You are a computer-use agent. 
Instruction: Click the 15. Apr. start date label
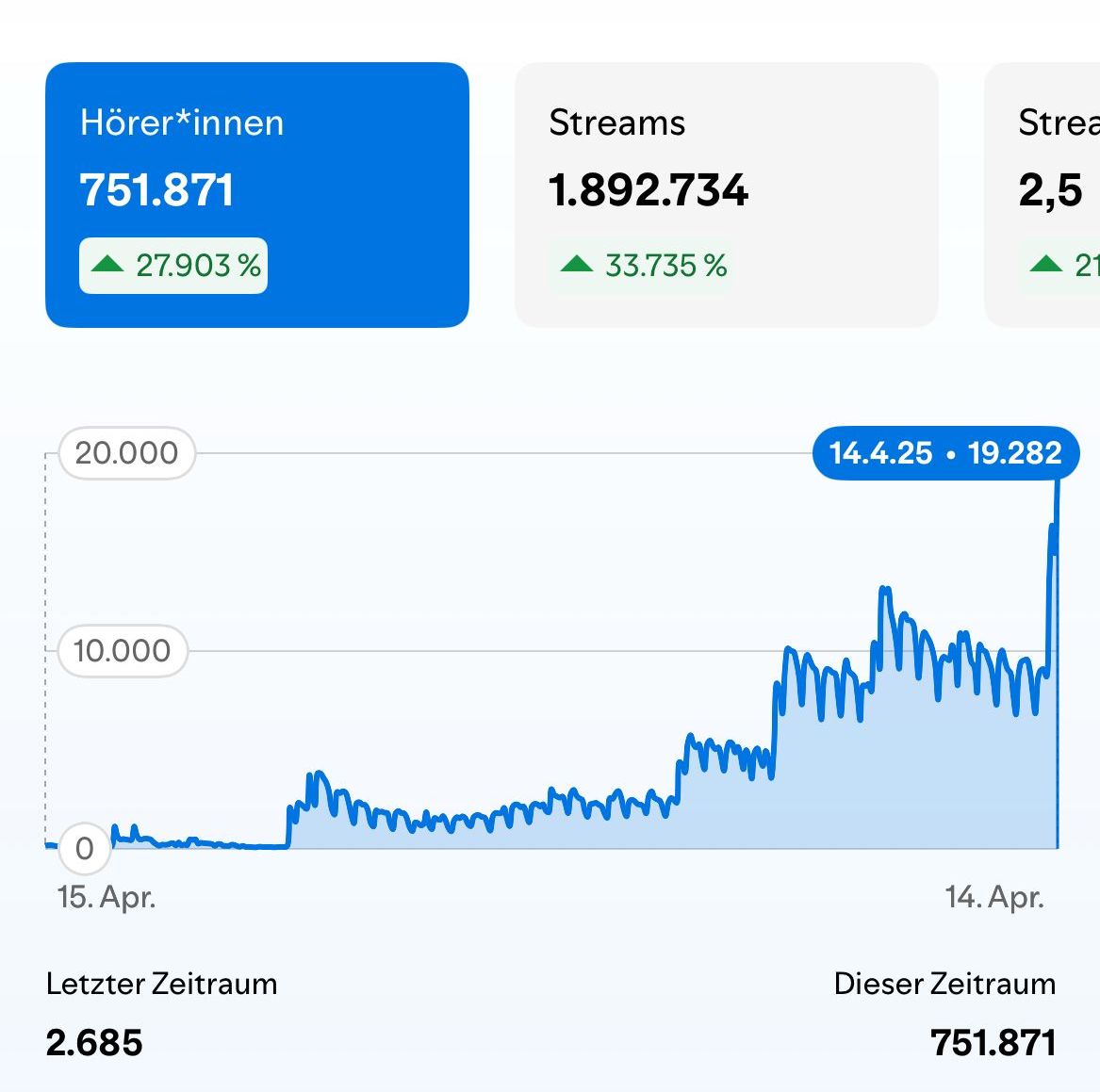pos(107,897)
